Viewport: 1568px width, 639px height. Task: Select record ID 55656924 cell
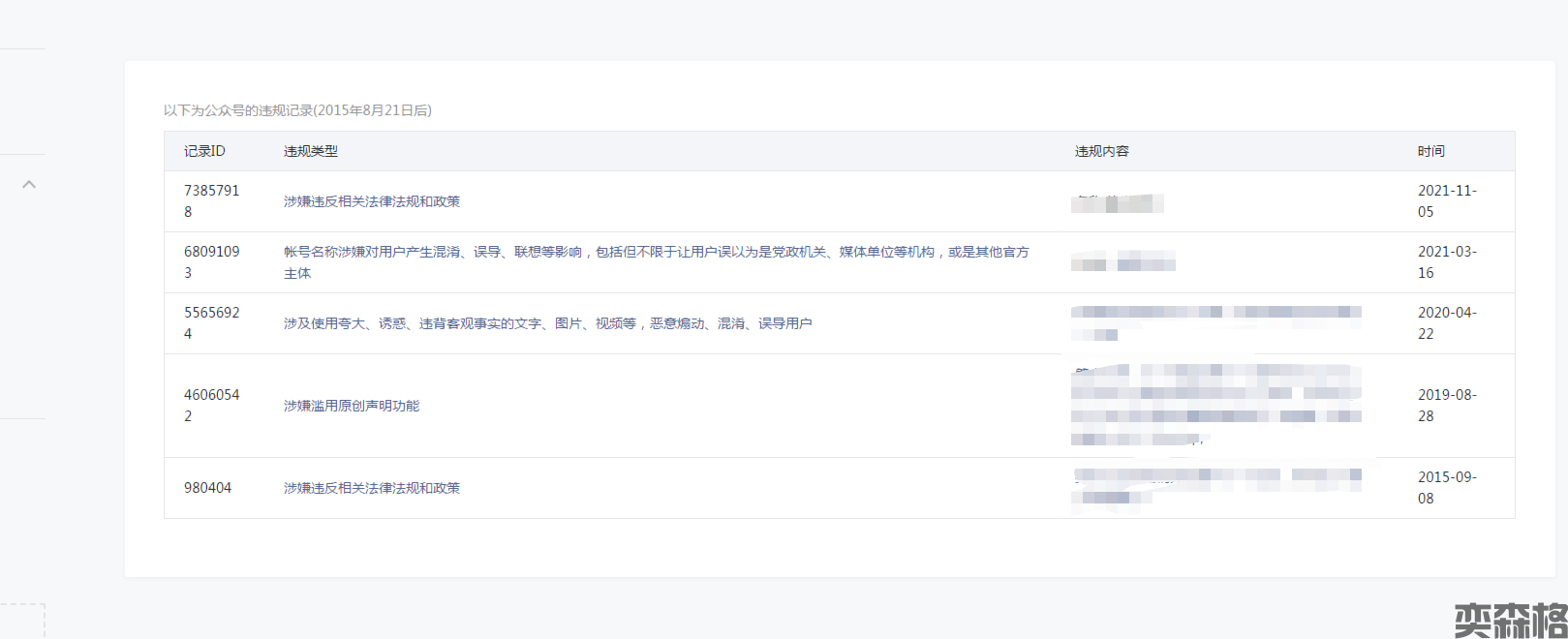click(211, 323)
